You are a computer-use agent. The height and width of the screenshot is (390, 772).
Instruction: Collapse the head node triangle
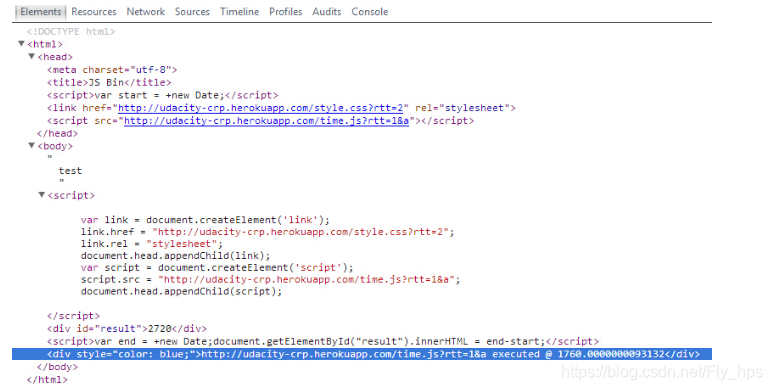32,56
